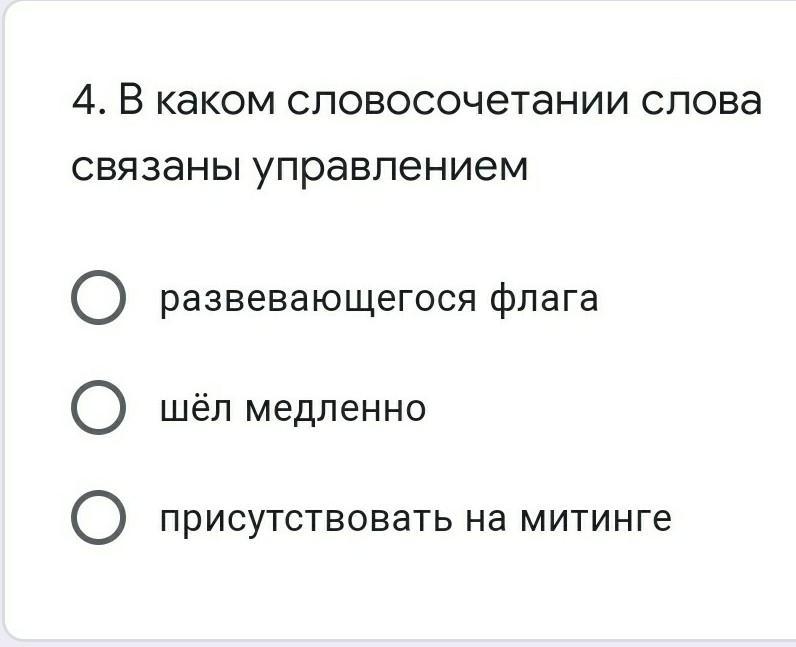Click the preposition на in third option
Screen dimensions: 796x647
pyautogui.click(x=486, y=519)
